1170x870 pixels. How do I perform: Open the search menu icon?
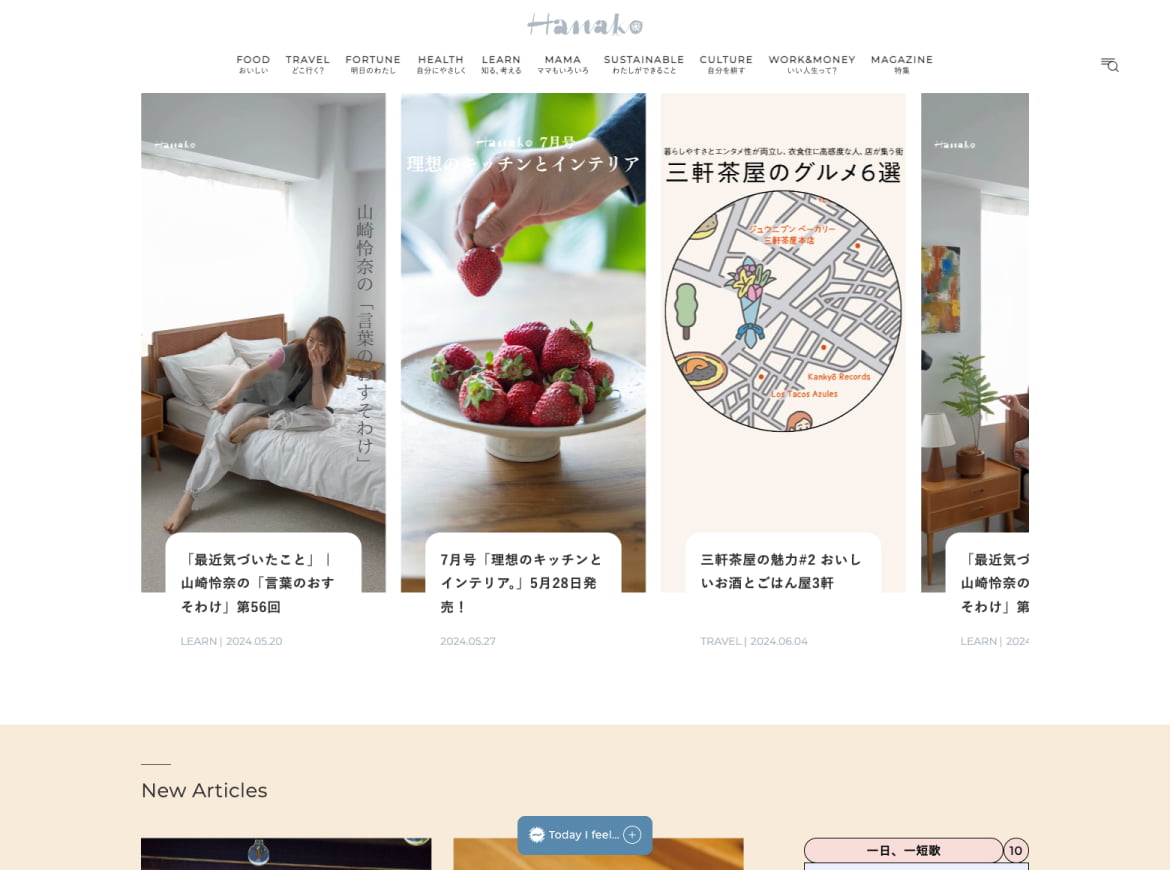pyautogui.click(x=1110, y=65)
